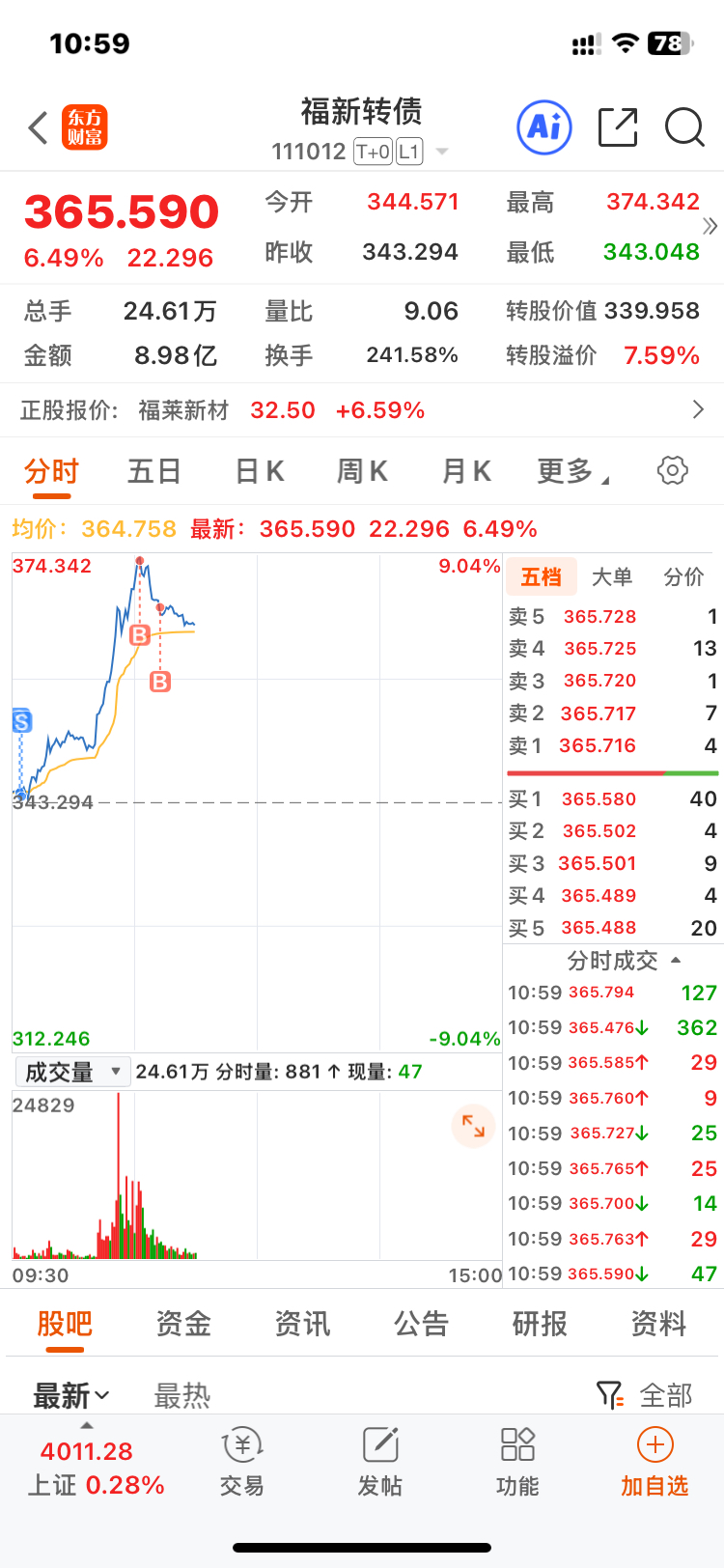Open the Ai assistant icon
The width and height of the screenshot is (724, 1568).
(x=544, y=127)
